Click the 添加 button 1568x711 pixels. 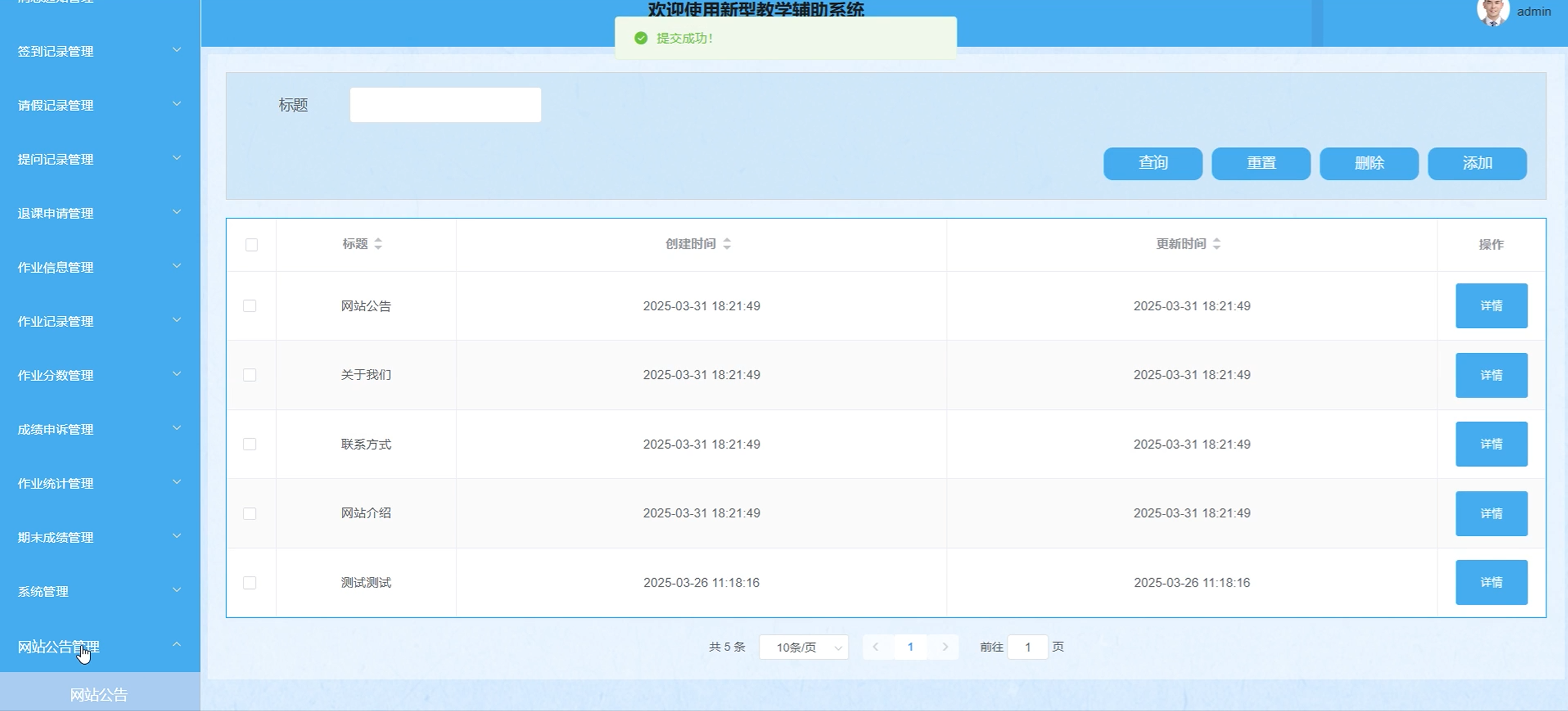[1477, 163]
